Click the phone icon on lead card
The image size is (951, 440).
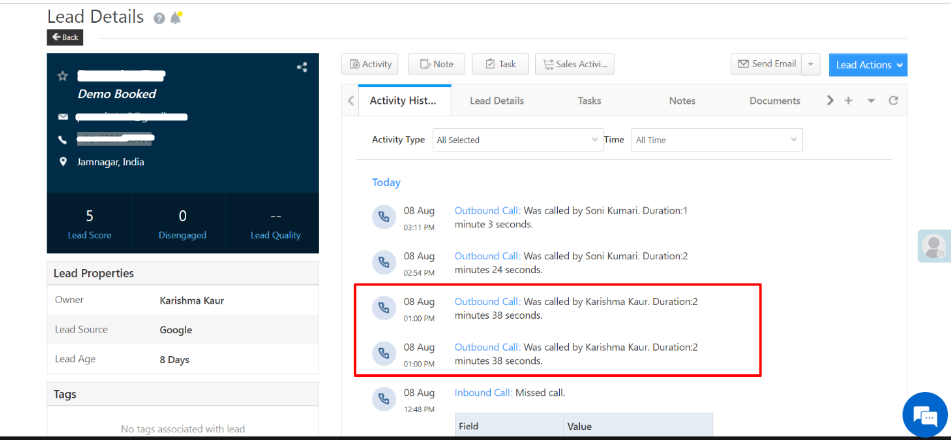pyautogui.click(x=62, y=140)
